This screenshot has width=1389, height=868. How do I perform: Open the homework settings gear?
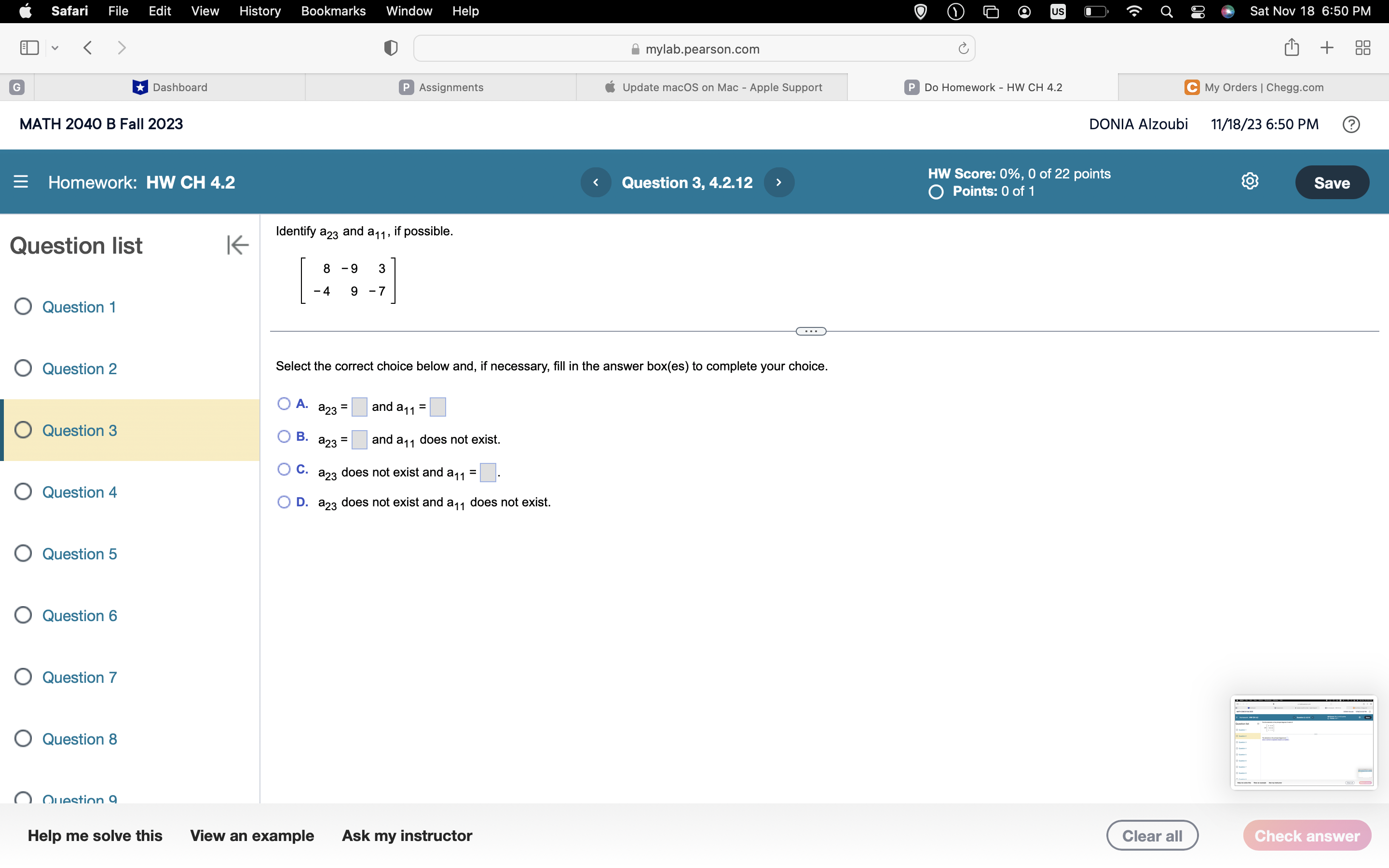(x=1250, y=181)
